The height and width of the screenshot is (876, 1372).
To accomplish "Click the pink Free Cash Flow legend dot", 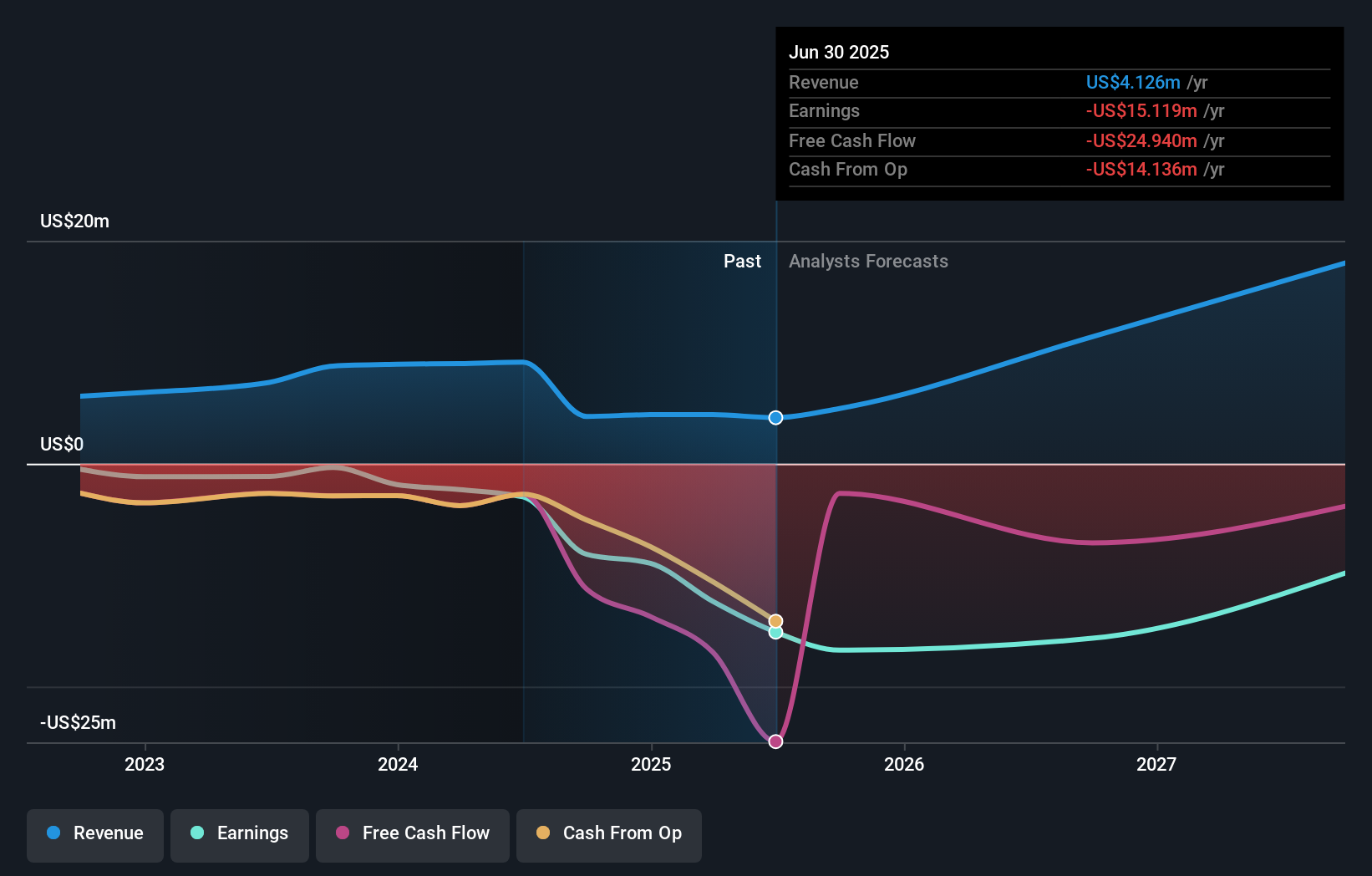I will (x=343, y=833).
